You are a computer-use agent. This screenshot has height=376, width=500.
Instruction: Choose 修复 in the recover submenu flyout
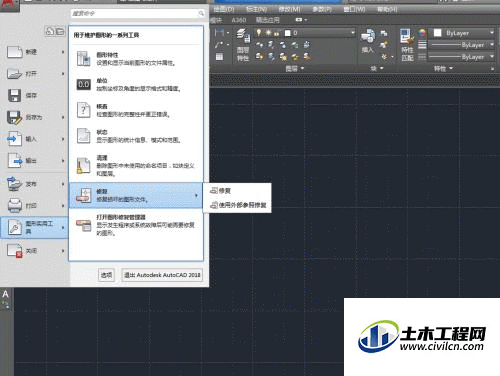pyautogui.click(x=237, y=191)
